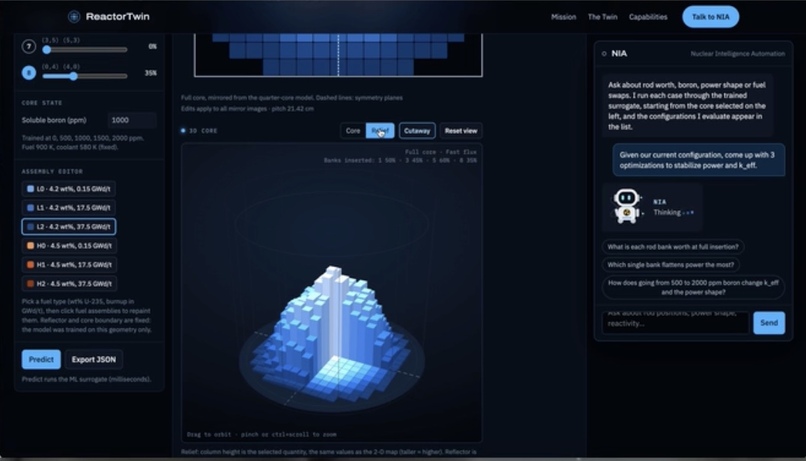Click the NIA chat message input

pyautogui.click(x=675, y=323)
